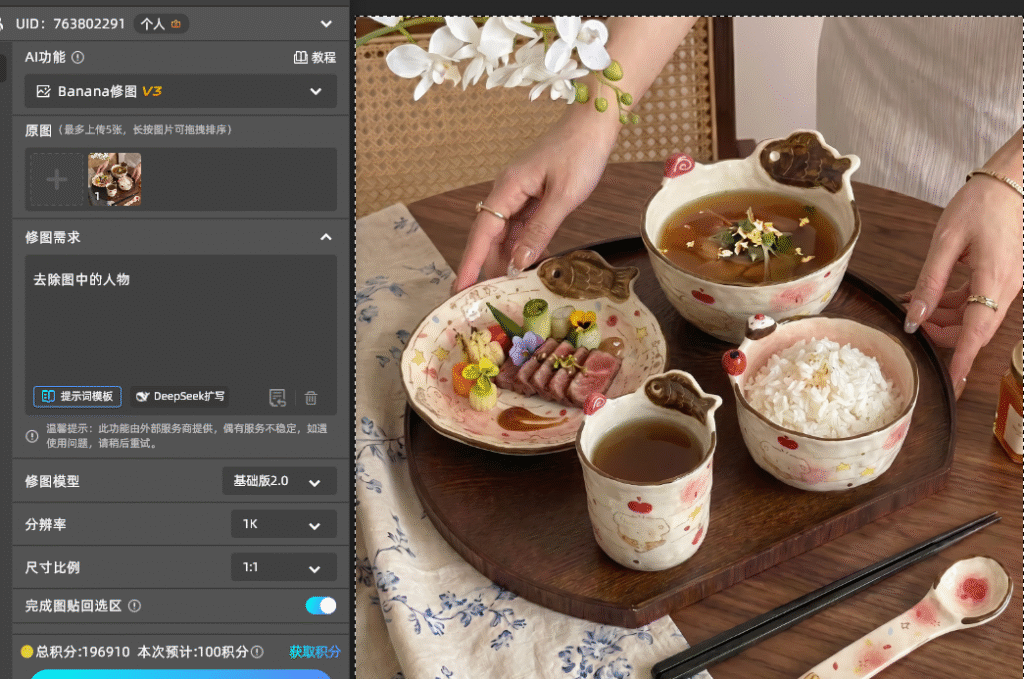Screen dimensions: 1024x679
Task: Click the trash icon to clear prompt
Action: tap(311, 397)
